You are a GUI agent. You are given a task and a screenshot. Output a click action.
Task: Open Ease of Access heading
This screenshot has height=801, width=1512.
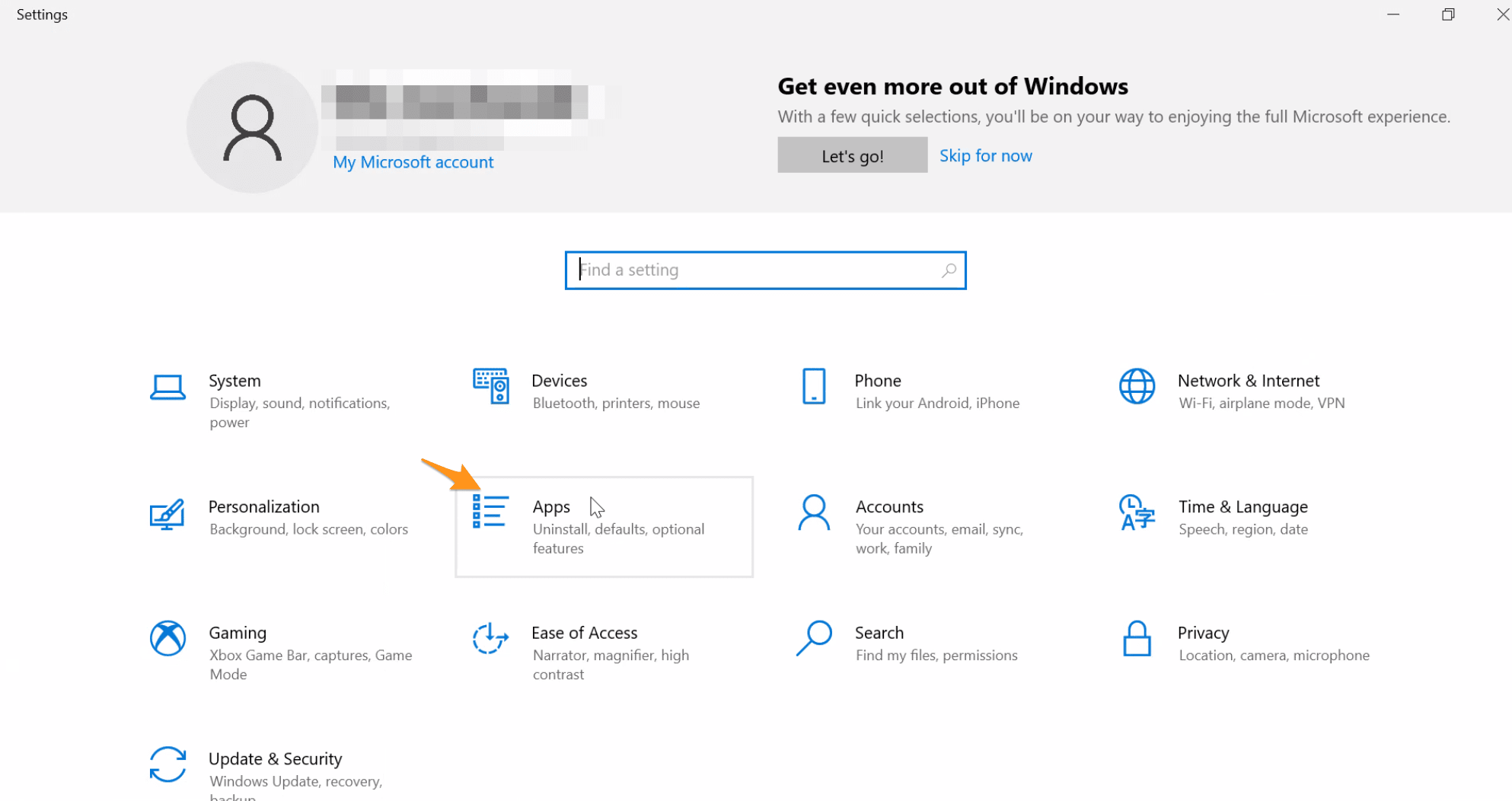(x=584, y=633)
